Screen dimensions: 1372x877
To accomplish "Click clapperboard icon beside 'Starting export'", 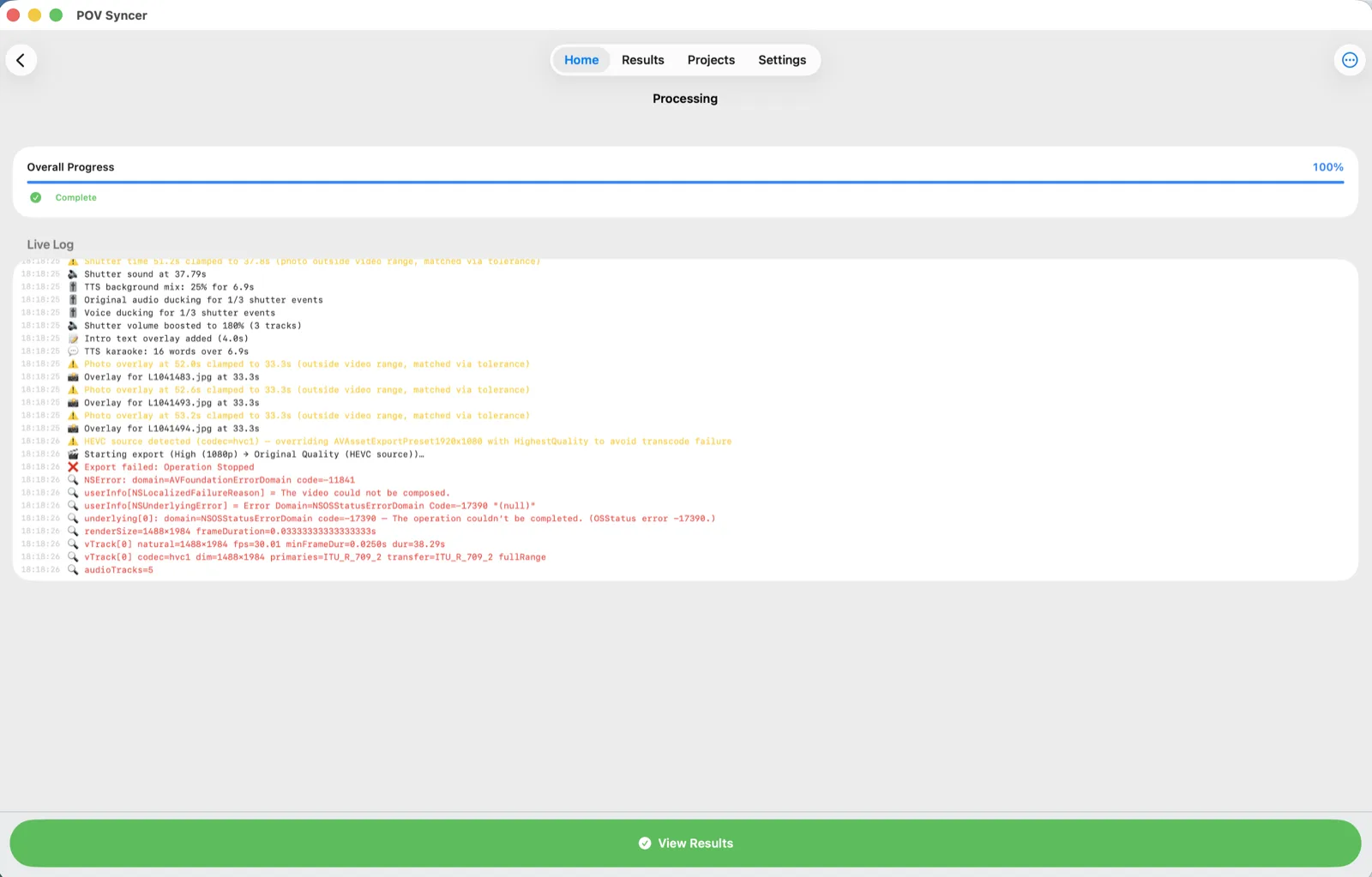I will tap(73, 454).
